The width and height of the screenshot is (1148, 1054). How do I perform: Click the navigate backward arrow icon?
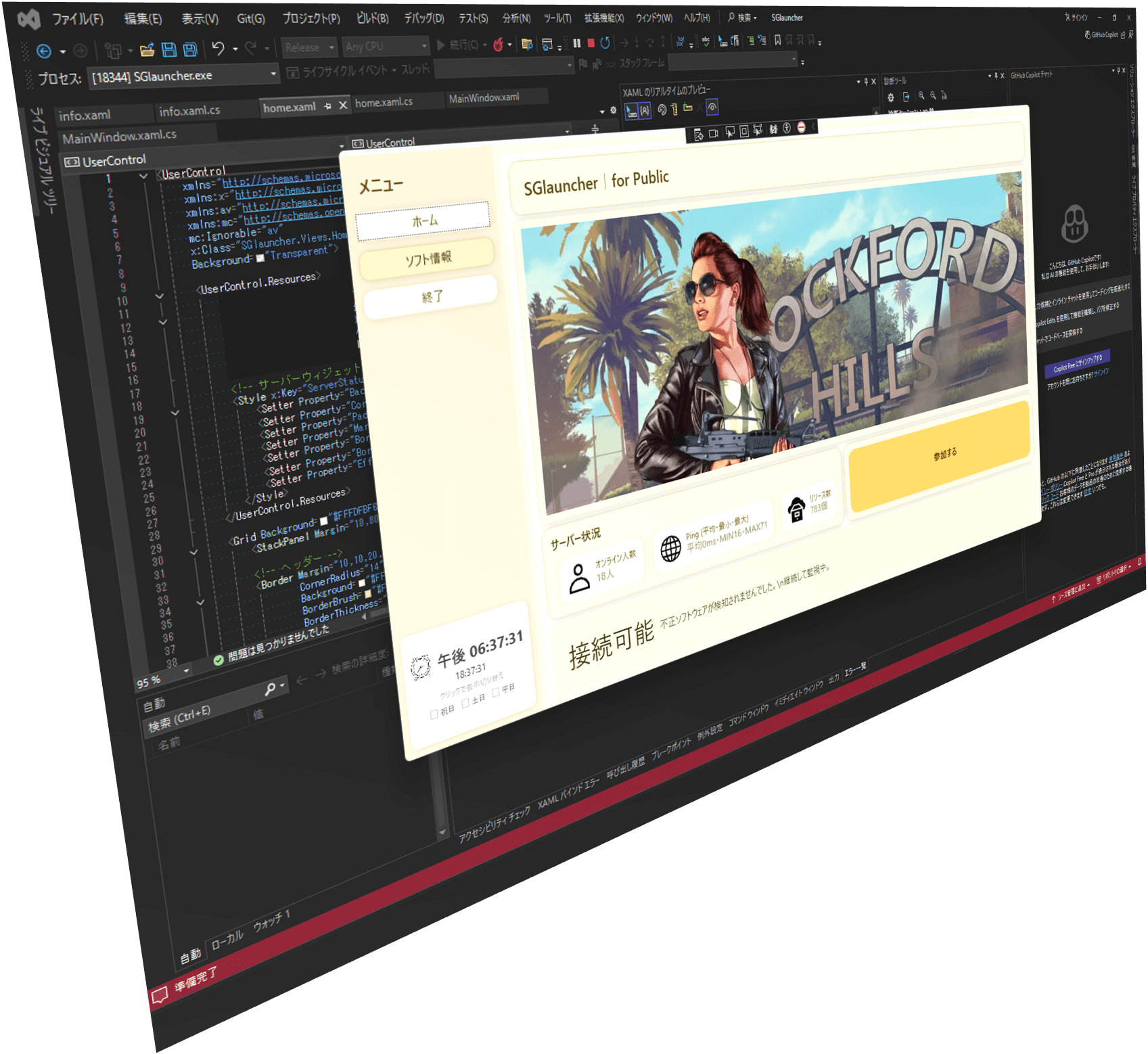[43, 51]
